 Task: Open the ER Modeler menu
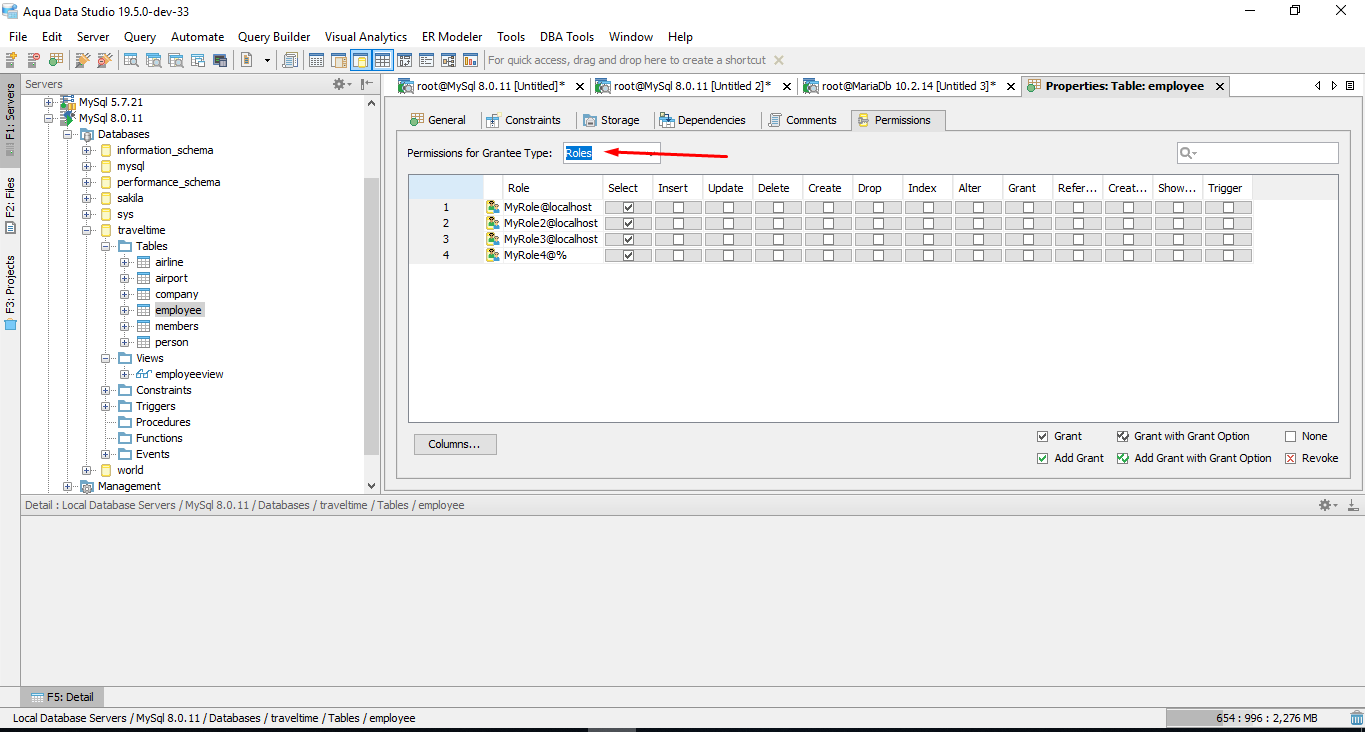tap(452, 36)
